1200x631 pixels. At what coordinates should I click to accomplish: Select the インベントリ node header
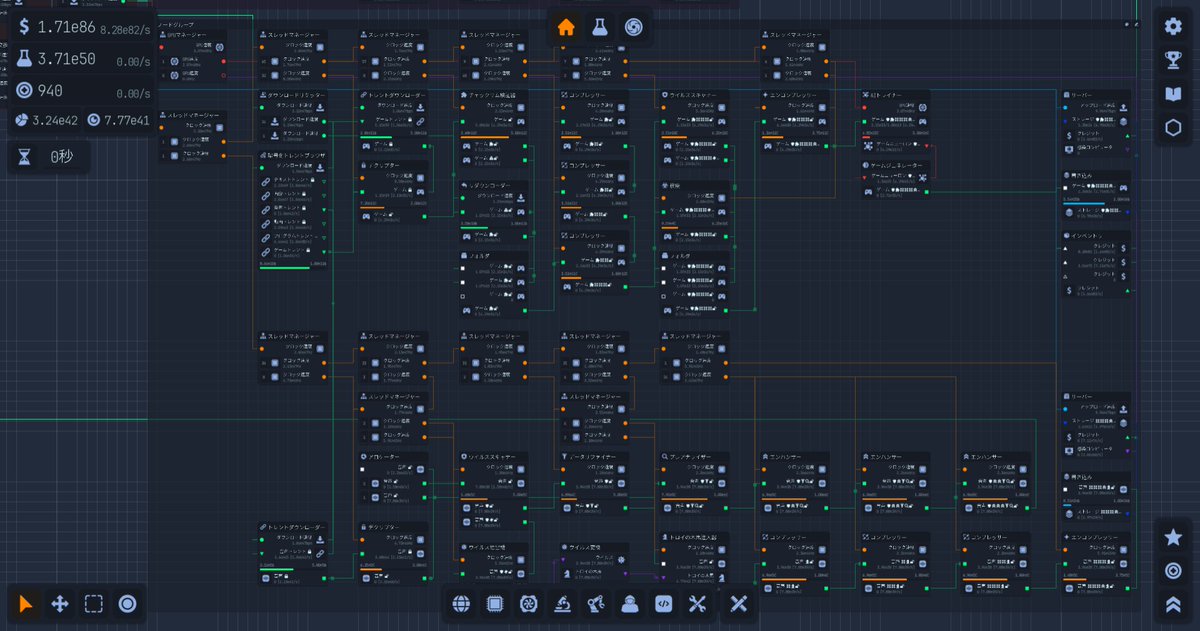[1097, 236]
